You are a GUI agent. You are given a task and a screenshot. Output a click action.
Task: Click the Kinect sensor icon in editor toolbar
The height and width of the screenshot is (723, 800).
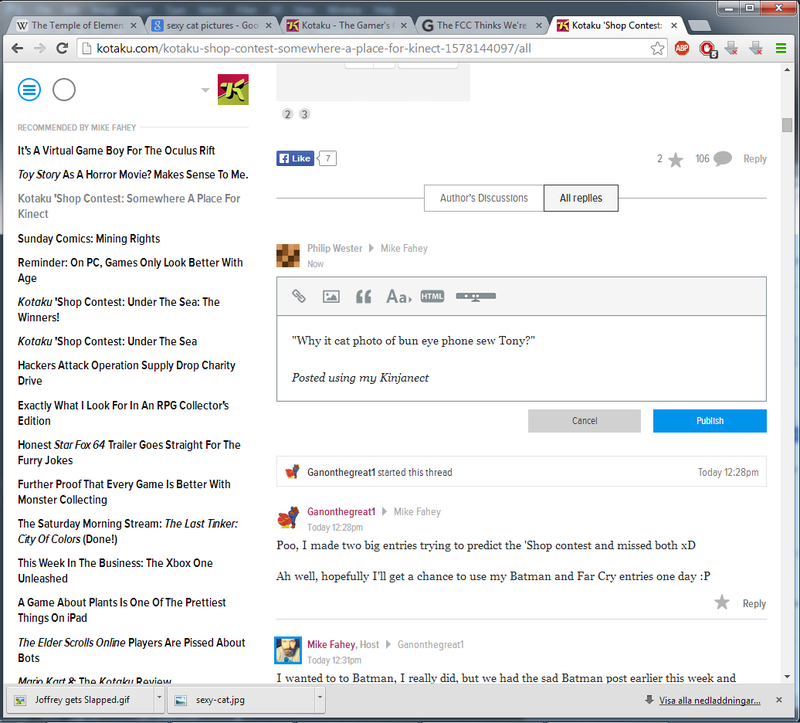click(476, 296)
